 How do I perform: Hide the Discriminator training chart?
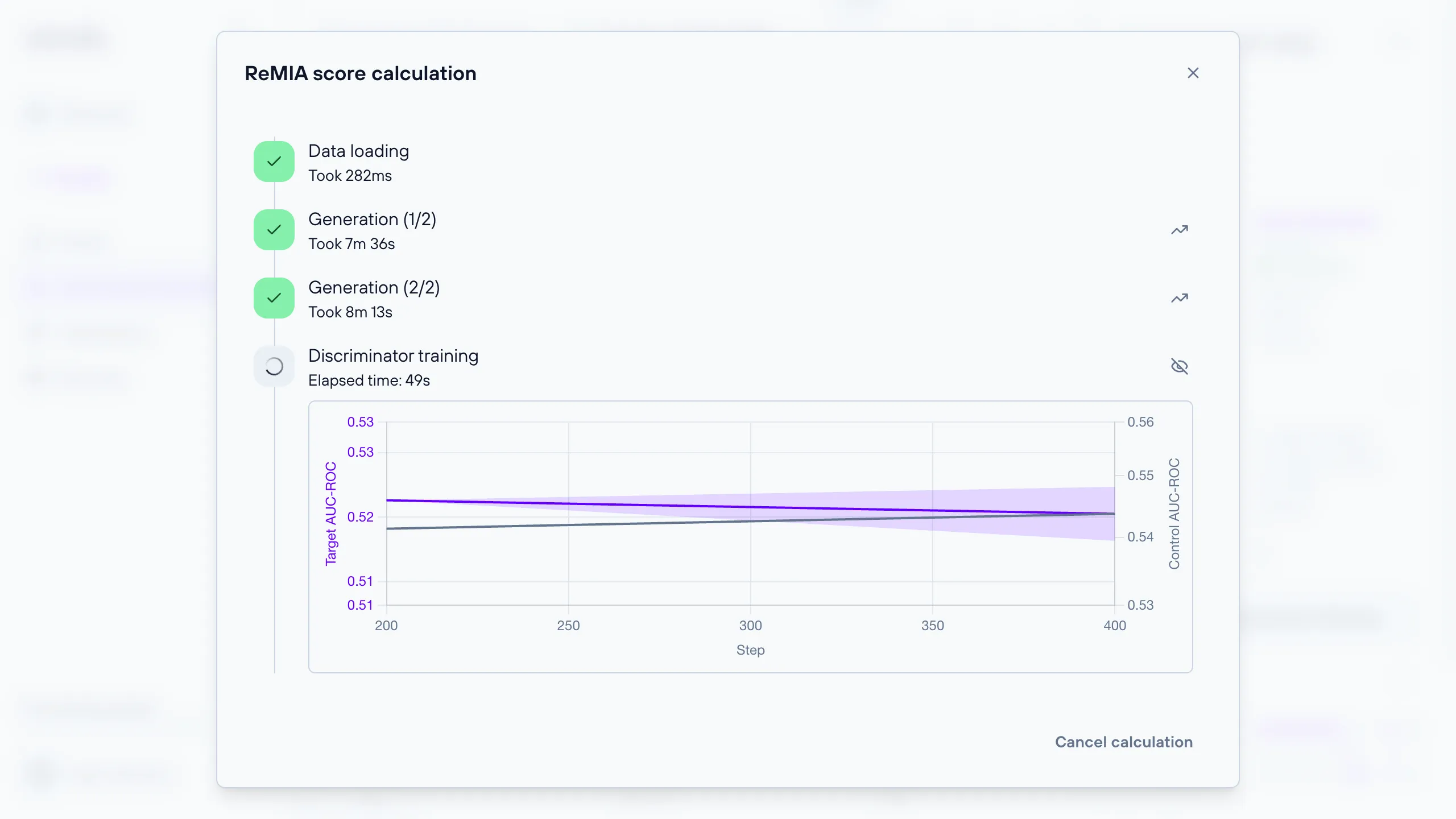[1180, 366]
